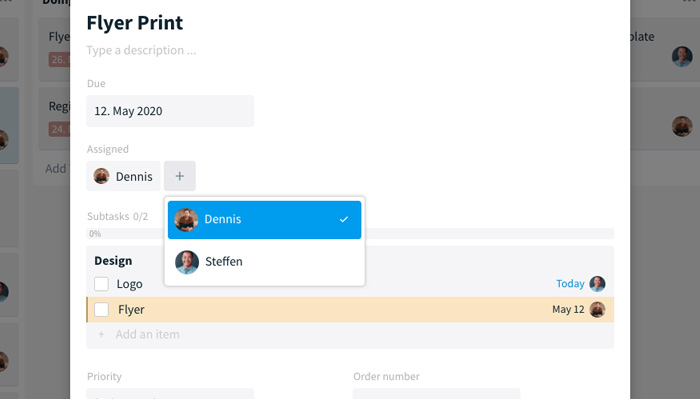Select Steffen from the assignee dropdown
The image size is (700, 399).
264,262
